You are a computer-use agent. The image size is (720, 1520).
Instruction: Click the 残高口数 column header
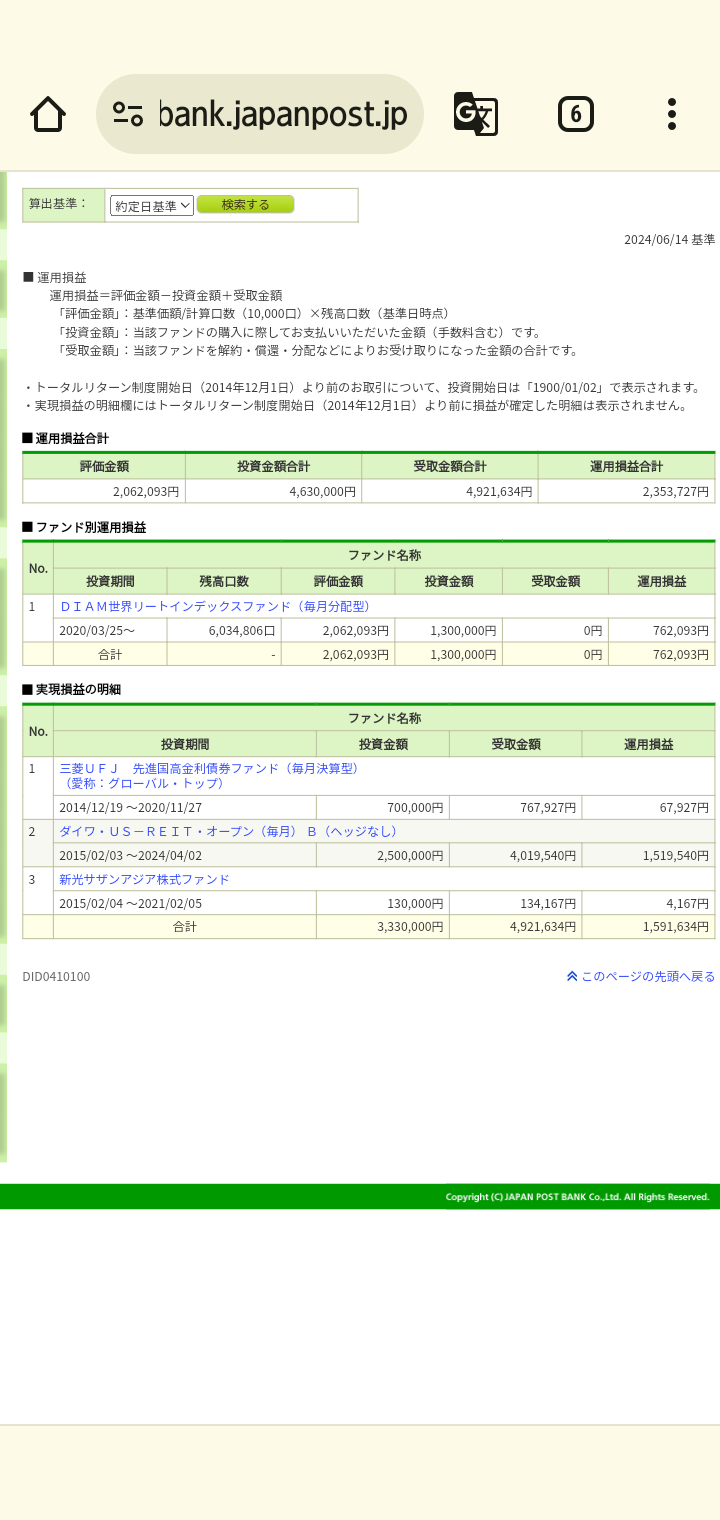(x=224, y=581)
